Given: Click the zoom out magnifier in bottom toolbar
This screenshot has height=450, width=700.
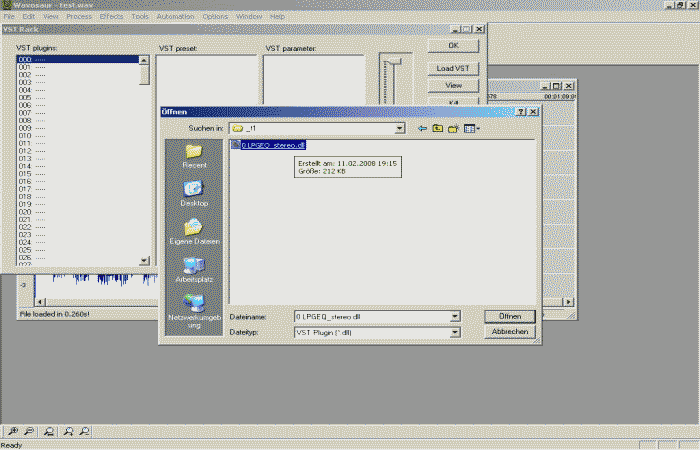Looking at the screenshot, I should [29, 431].
